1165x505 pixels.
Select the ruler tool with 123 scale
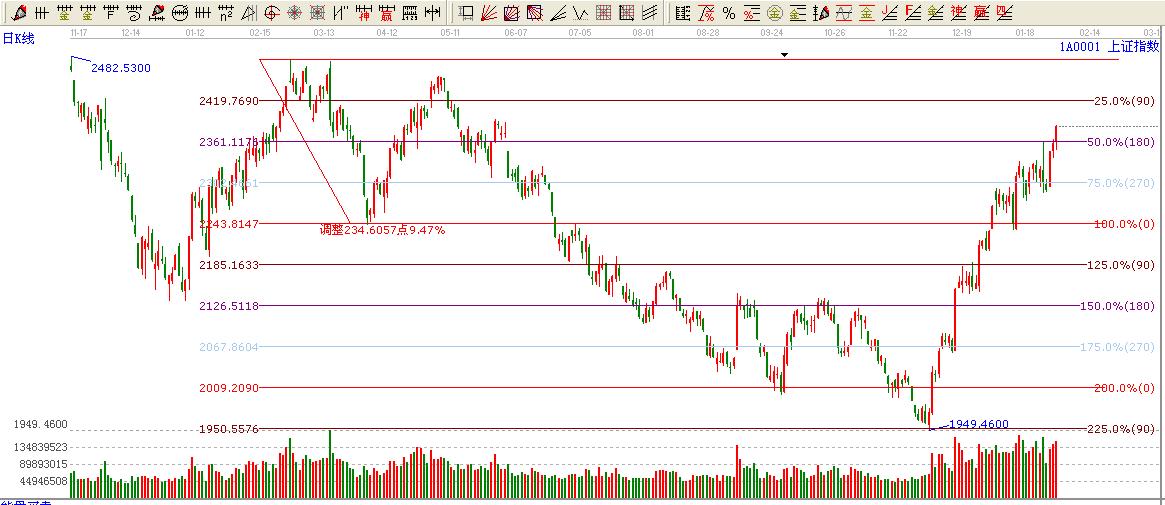click(x=409, y=13)
